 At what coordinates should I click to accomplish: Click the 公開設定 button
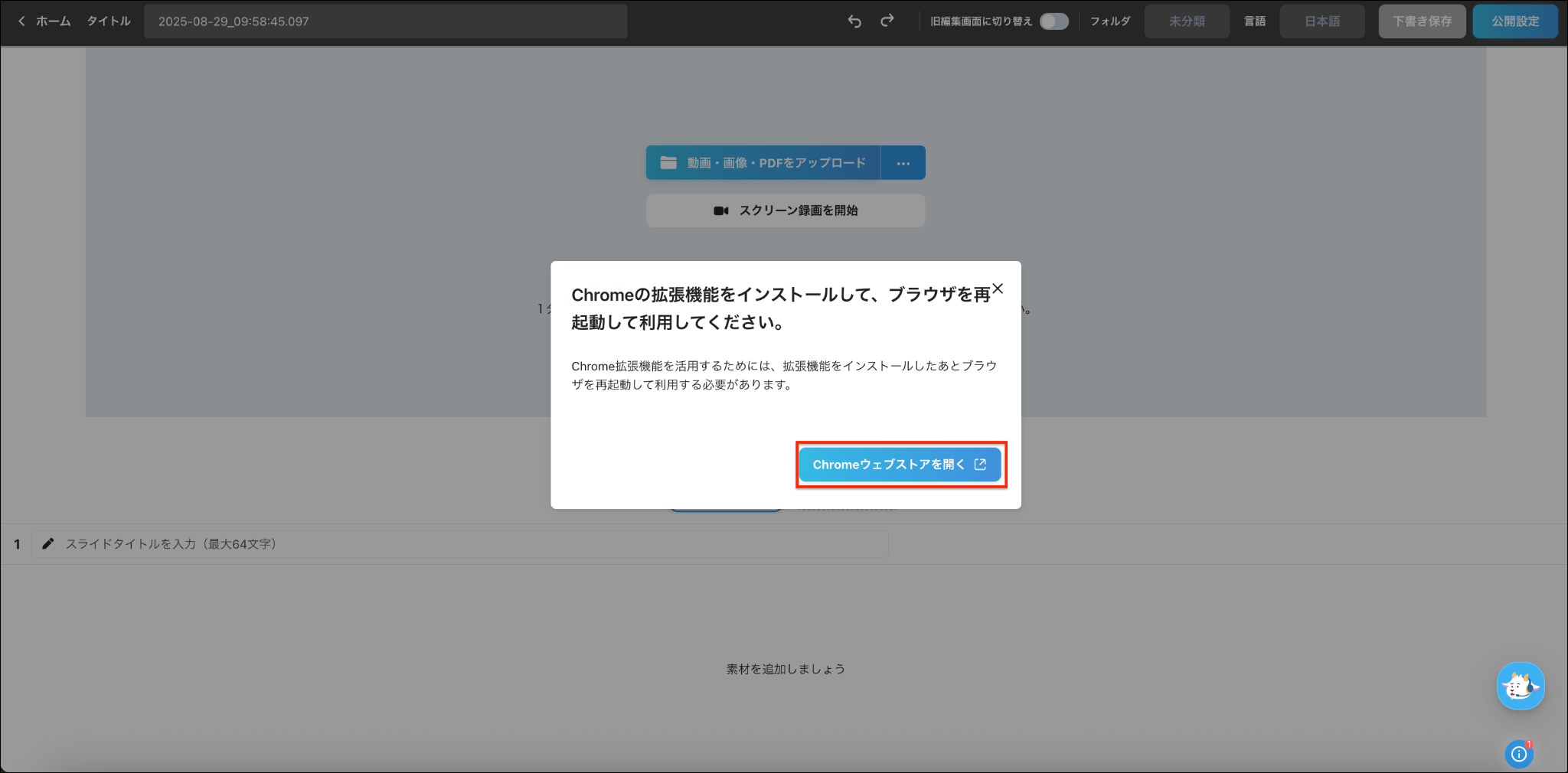tap(1515, 21)
